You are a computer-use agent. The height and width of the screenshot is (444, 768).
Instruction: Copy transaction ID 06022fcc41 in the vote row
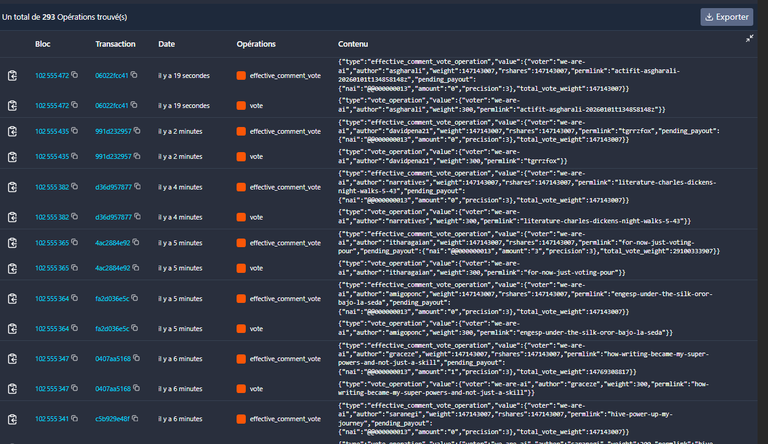coord(134,105)
